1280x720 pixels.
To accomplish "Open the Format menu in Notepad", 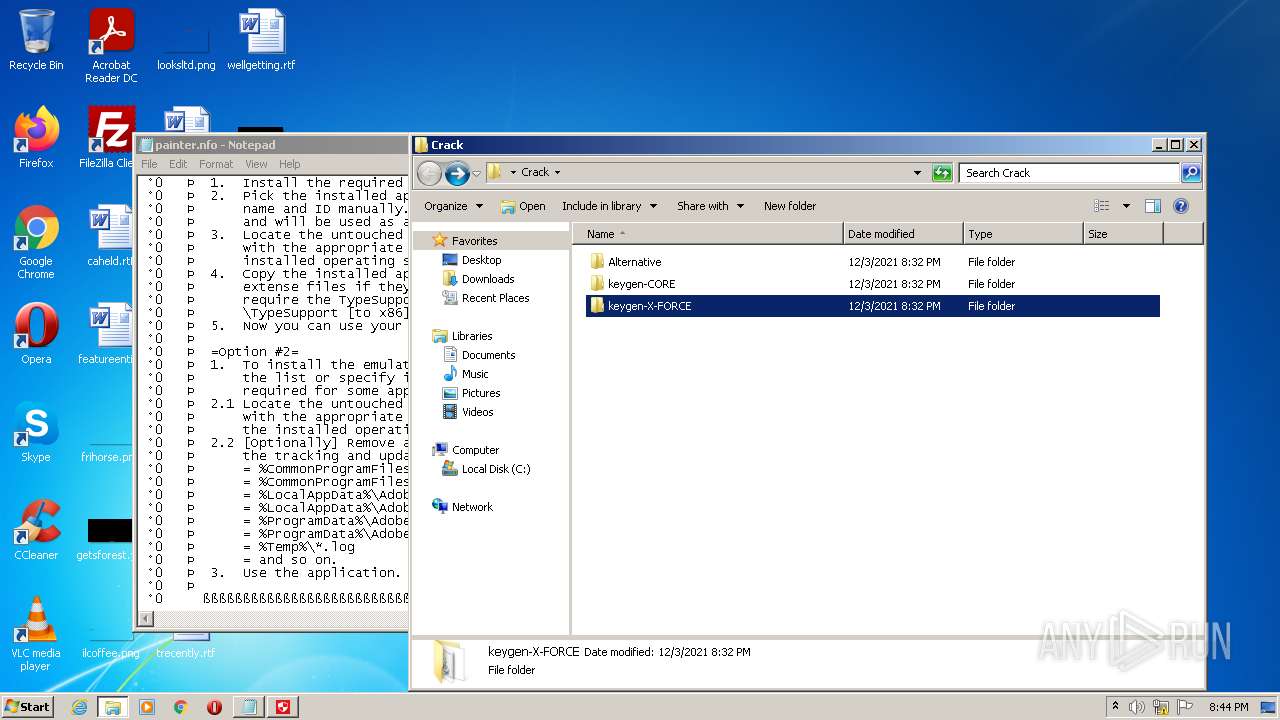I will click(x=216, y=164).
